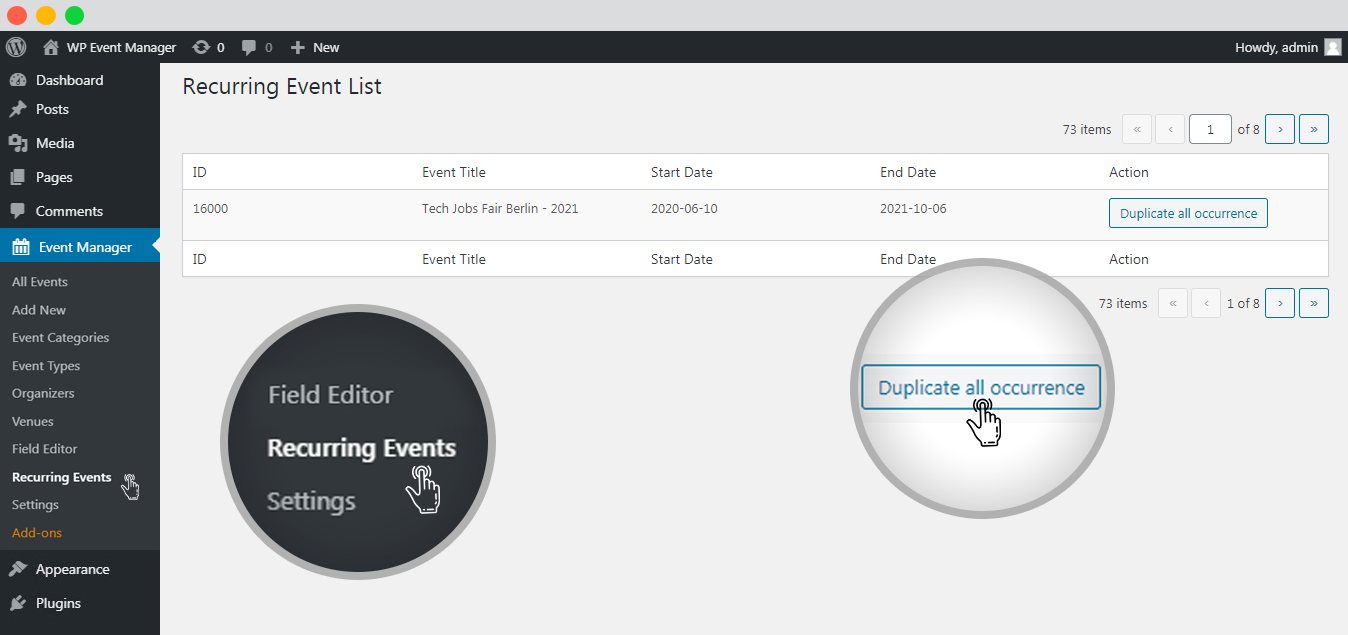Open Event Categories submenu item
Image resolution: width=1348 pixels, height=635 pixels.
(60, 338)
